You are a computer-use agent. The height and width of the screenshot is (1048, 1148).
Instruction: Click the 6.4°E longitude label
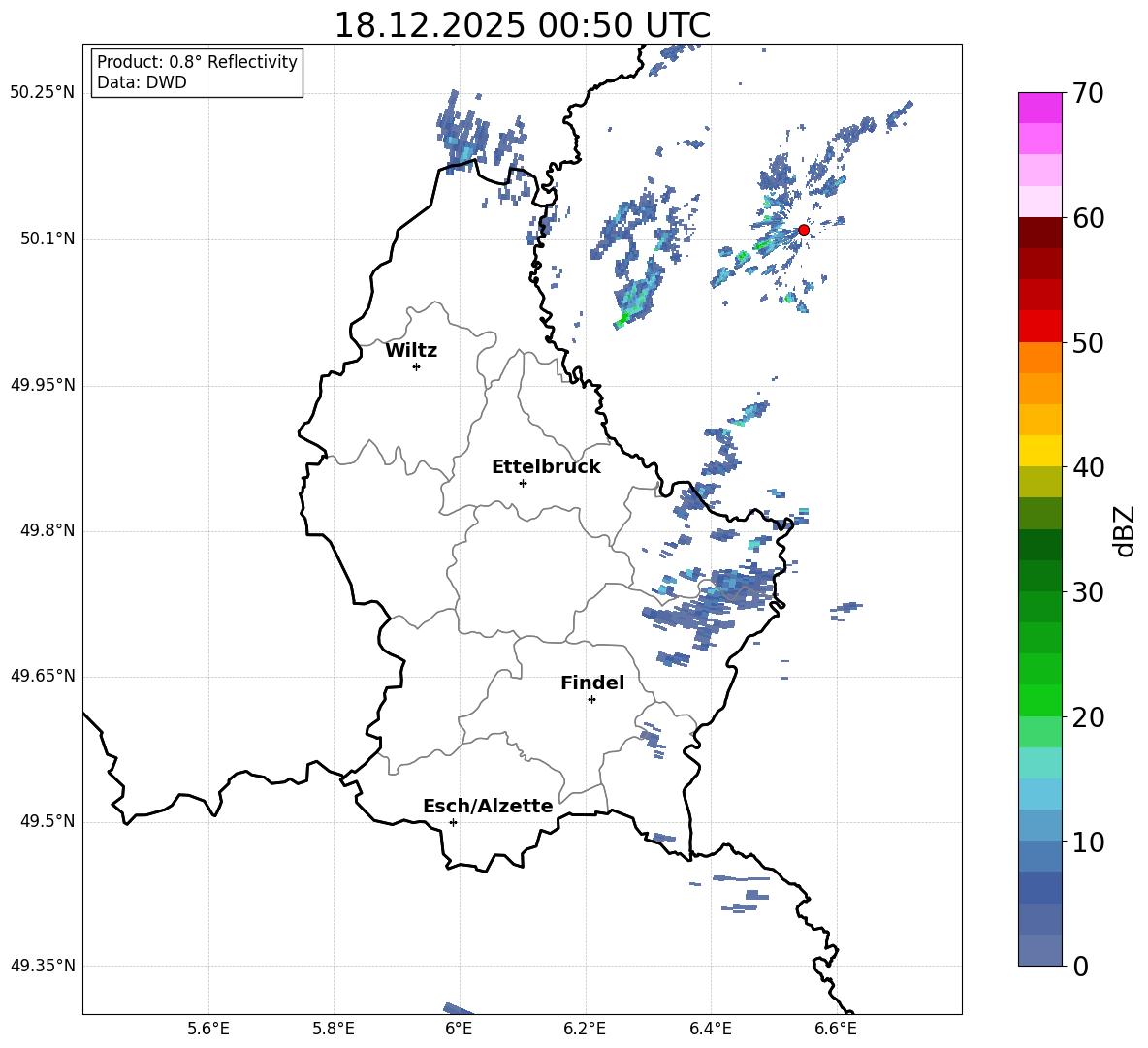710,1029
